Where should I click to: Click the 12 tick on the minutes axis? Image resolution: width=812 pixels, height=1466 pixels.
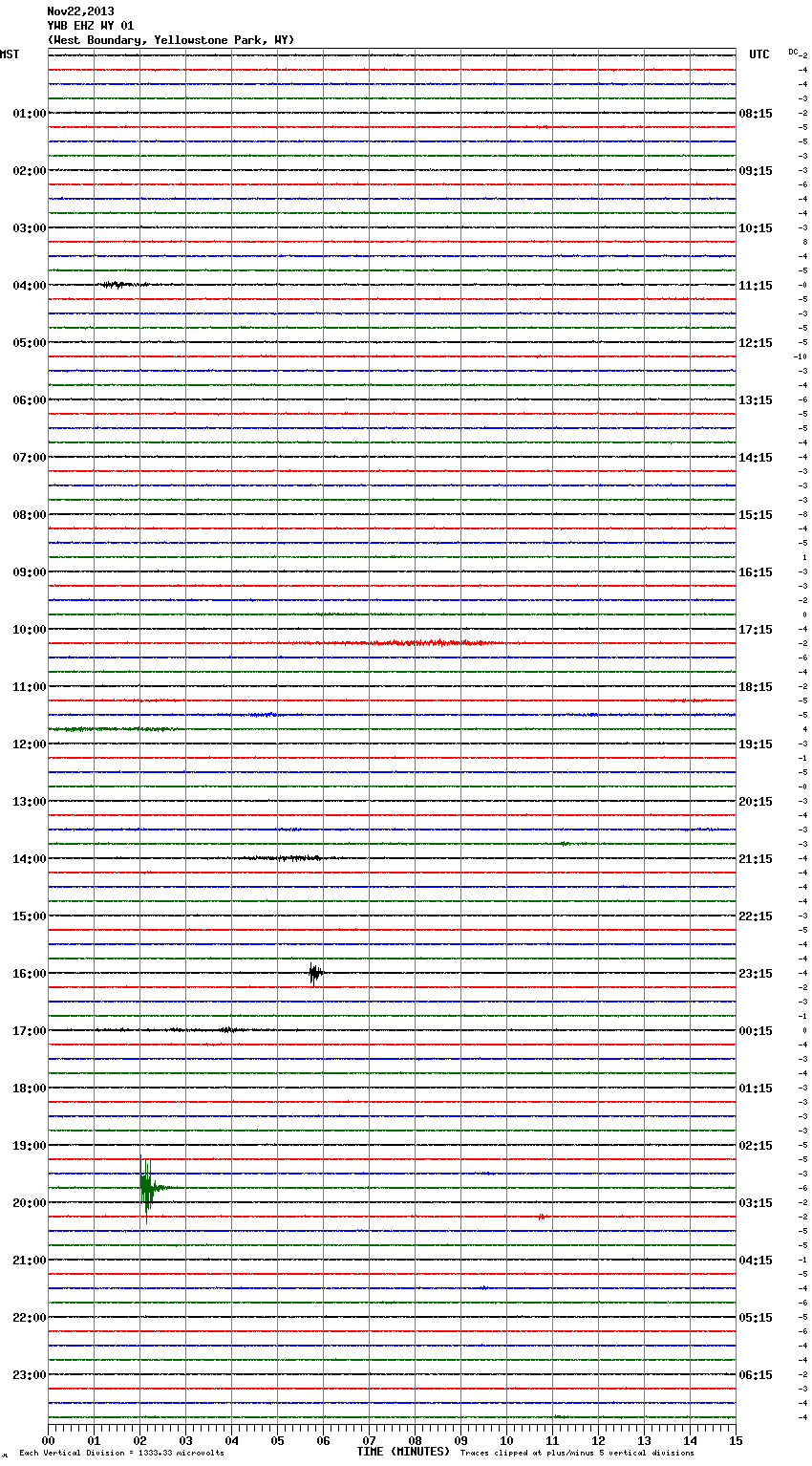pos(598,1440)
